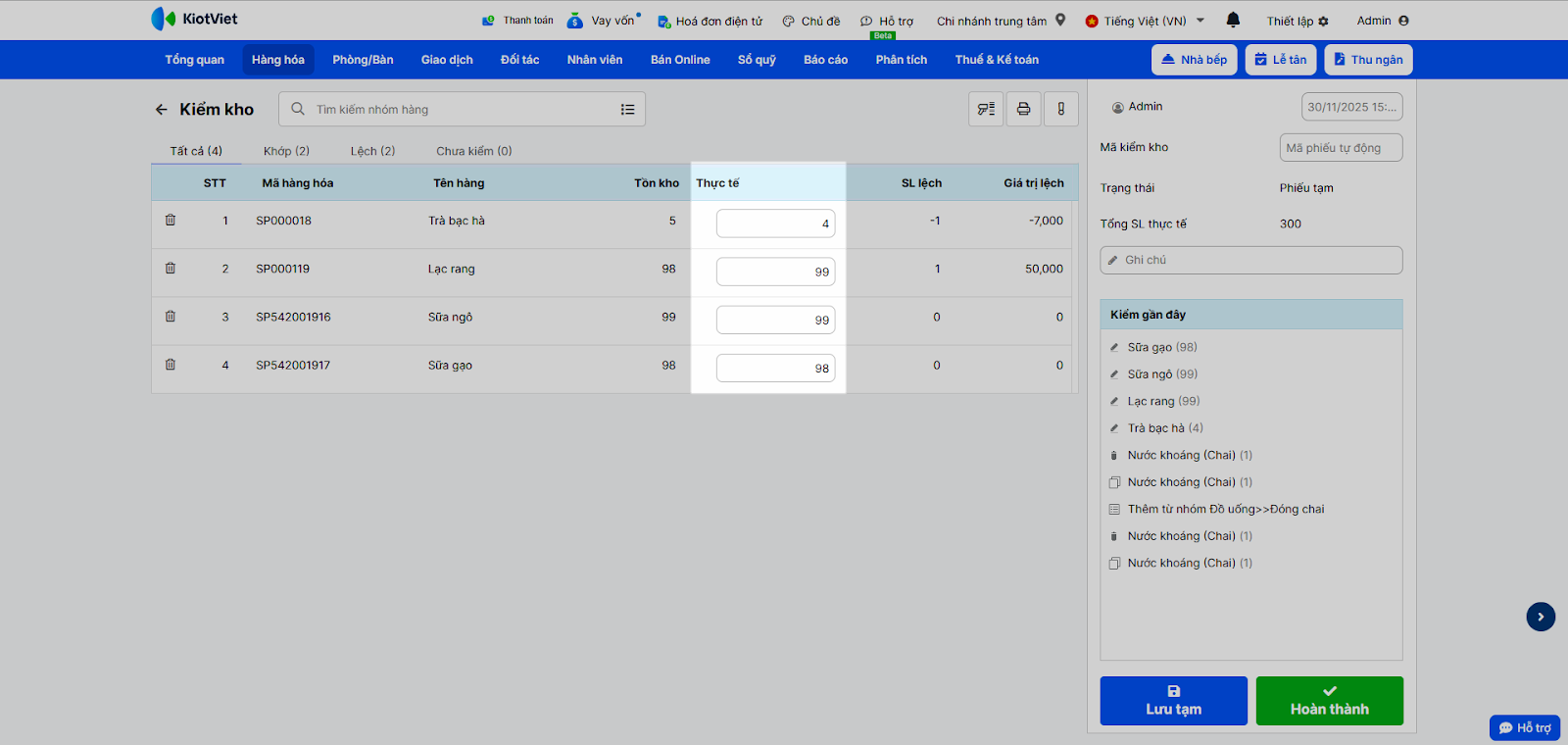The width and height of the screenshot is (1568, 745).
Task: Click the trash icon of the first Nước khoáng (Chai) entry
Action: (x=1114, y=455)
